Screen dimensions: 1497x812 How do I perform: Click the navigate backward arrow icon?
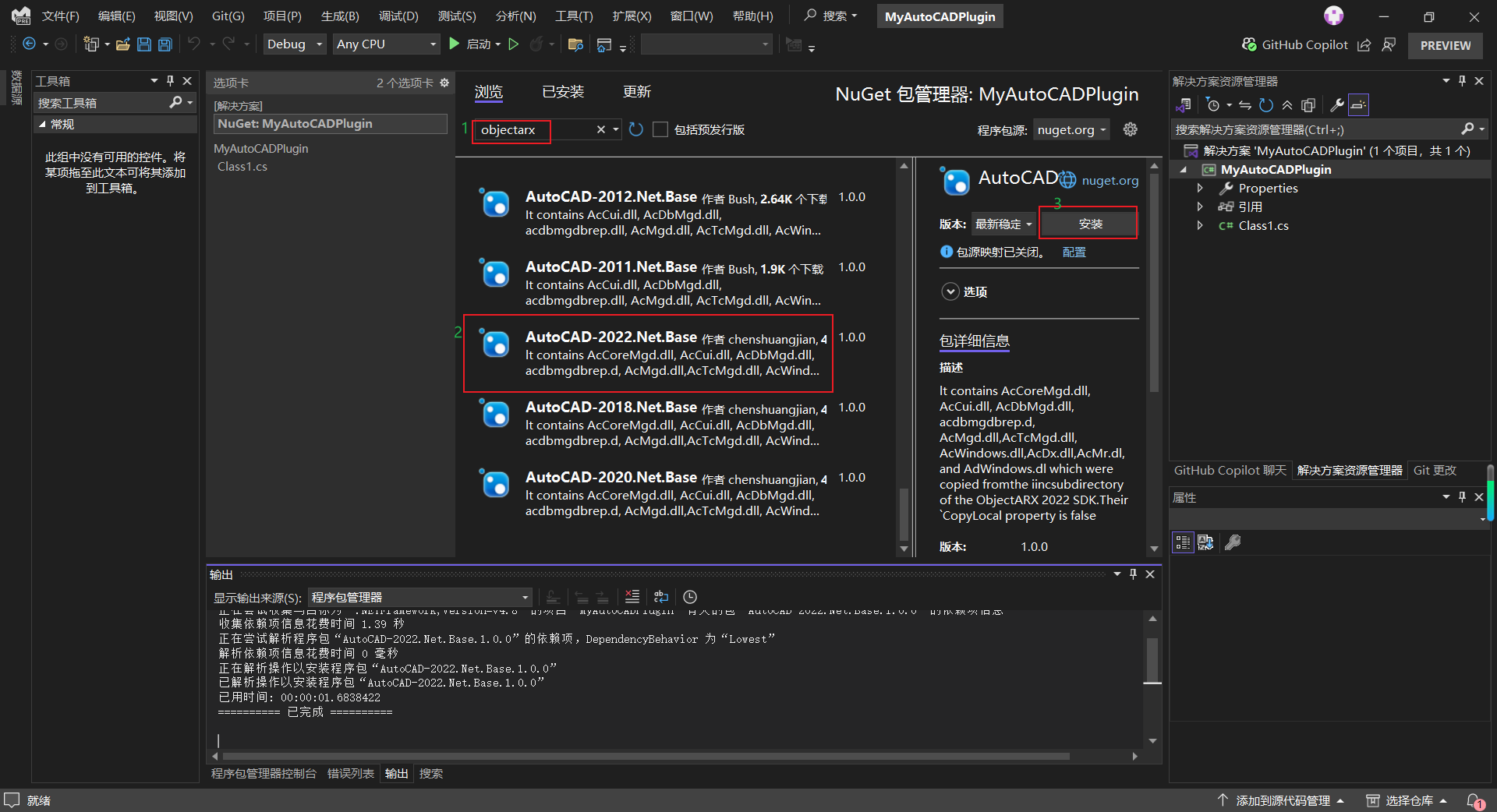(29, 44)
